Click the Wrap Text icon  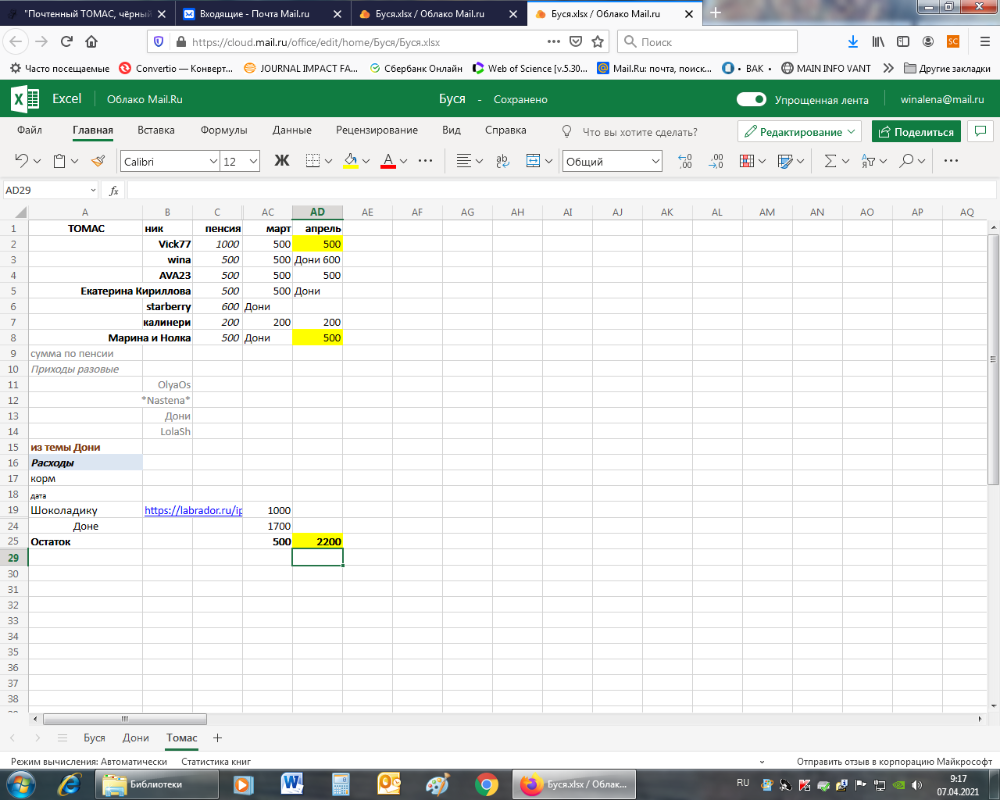pos(502,161)
